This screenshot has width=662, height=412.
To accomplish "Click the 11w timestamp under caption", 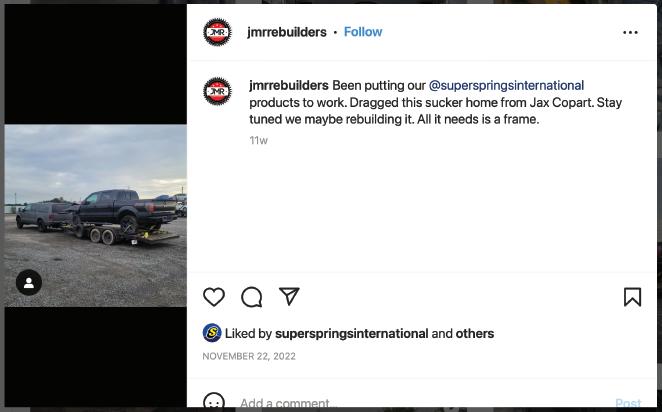I will [x=258, y=141].
